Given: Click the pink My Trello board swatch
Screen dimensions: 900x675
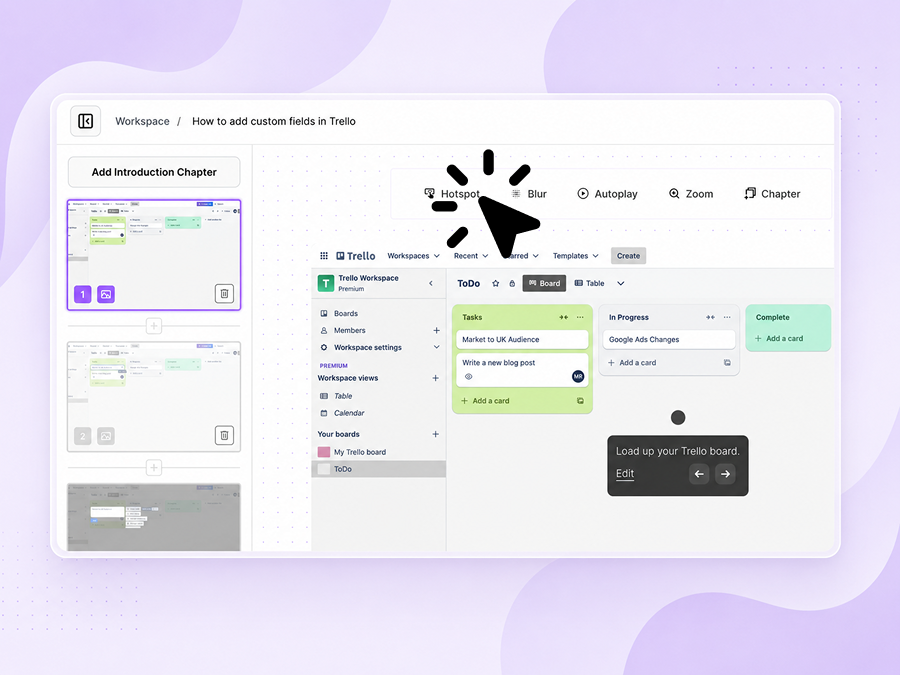Looking at the screenshot, I should (324, 452).
